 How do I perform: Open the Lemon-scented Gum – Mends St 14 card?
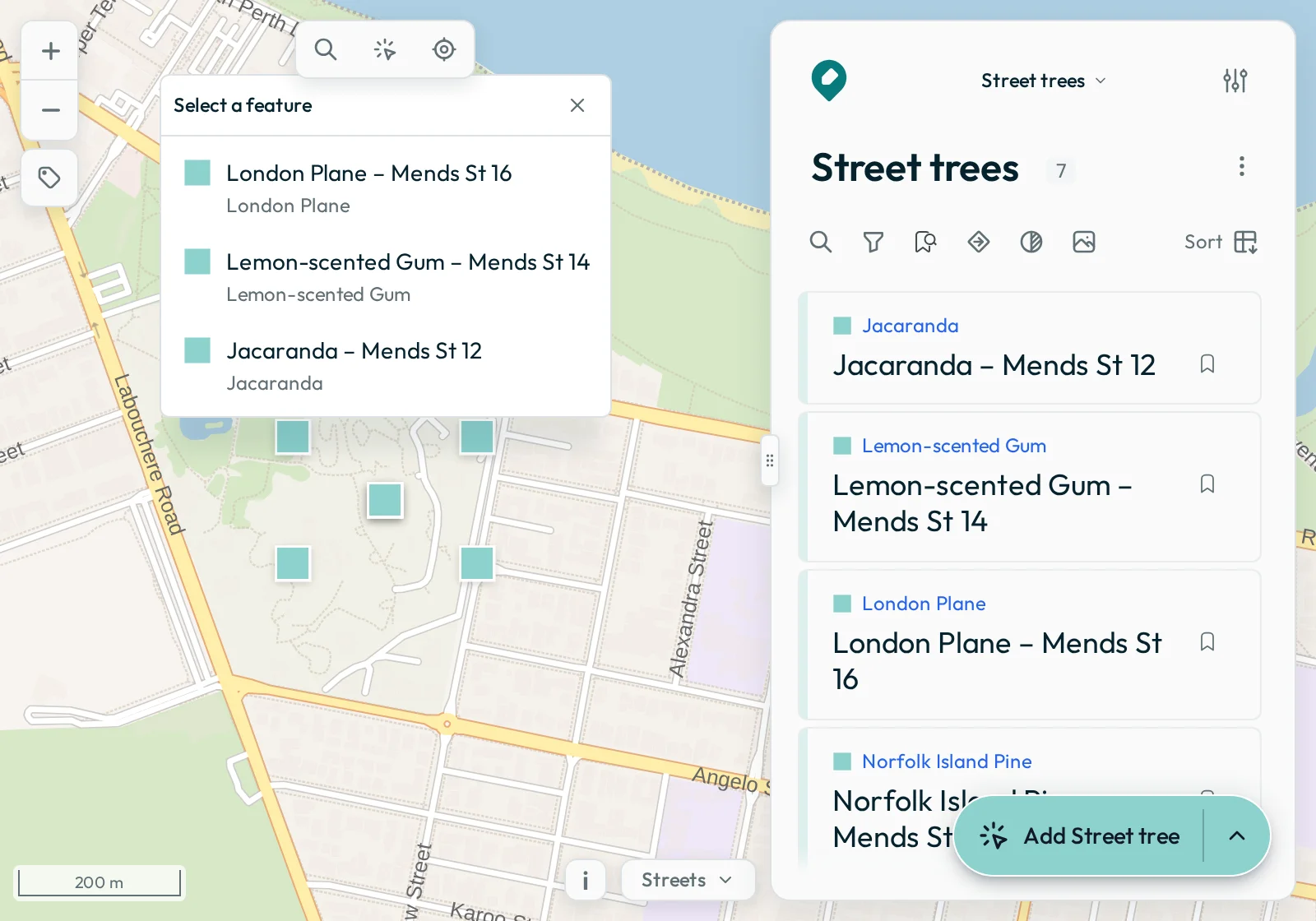1030,488
